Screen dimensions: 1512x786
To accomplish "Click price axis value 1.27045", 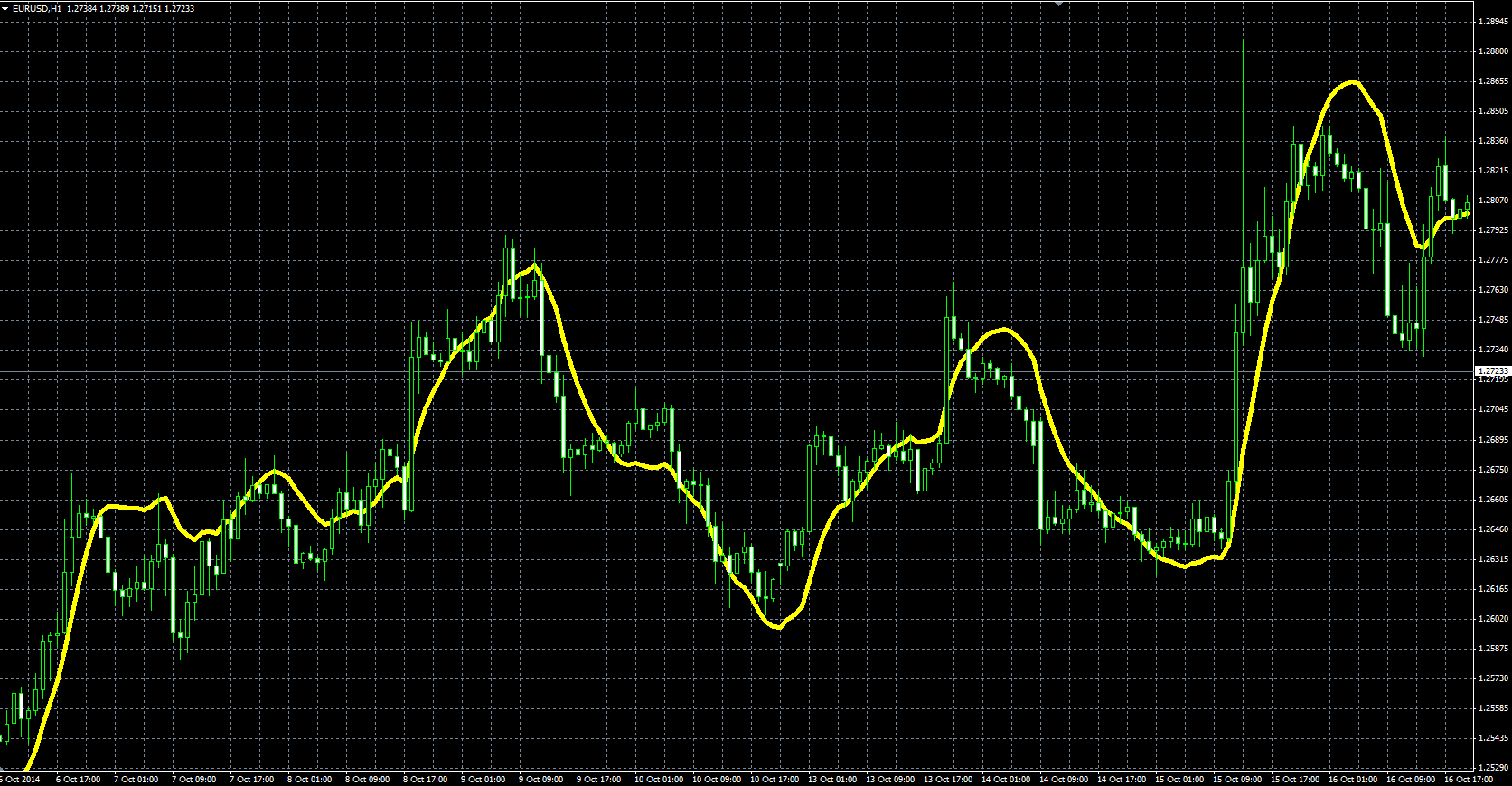I will [x=1493, y=409].
